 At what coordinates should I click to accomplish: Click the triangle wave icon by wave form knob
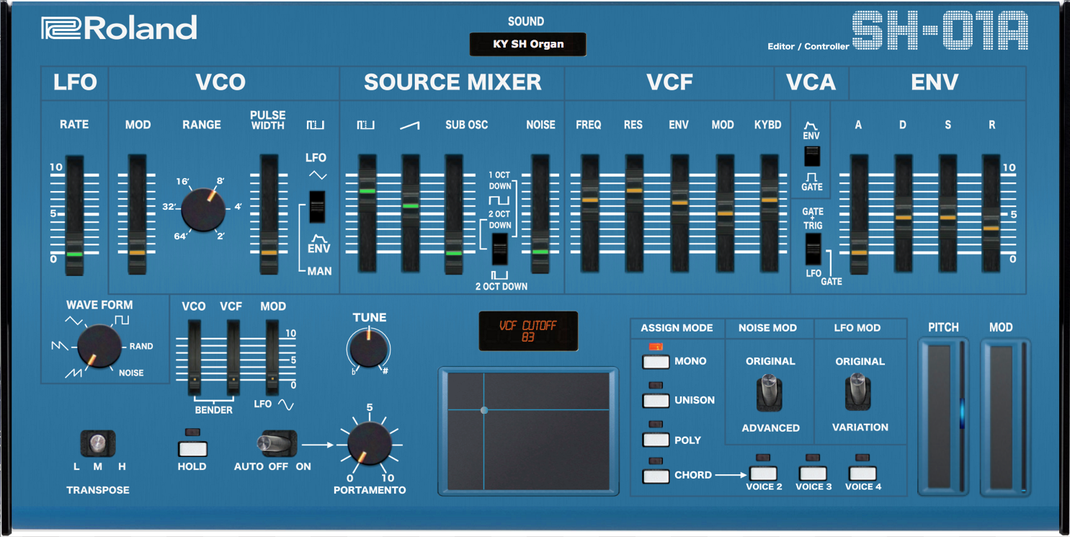(74, 321)
